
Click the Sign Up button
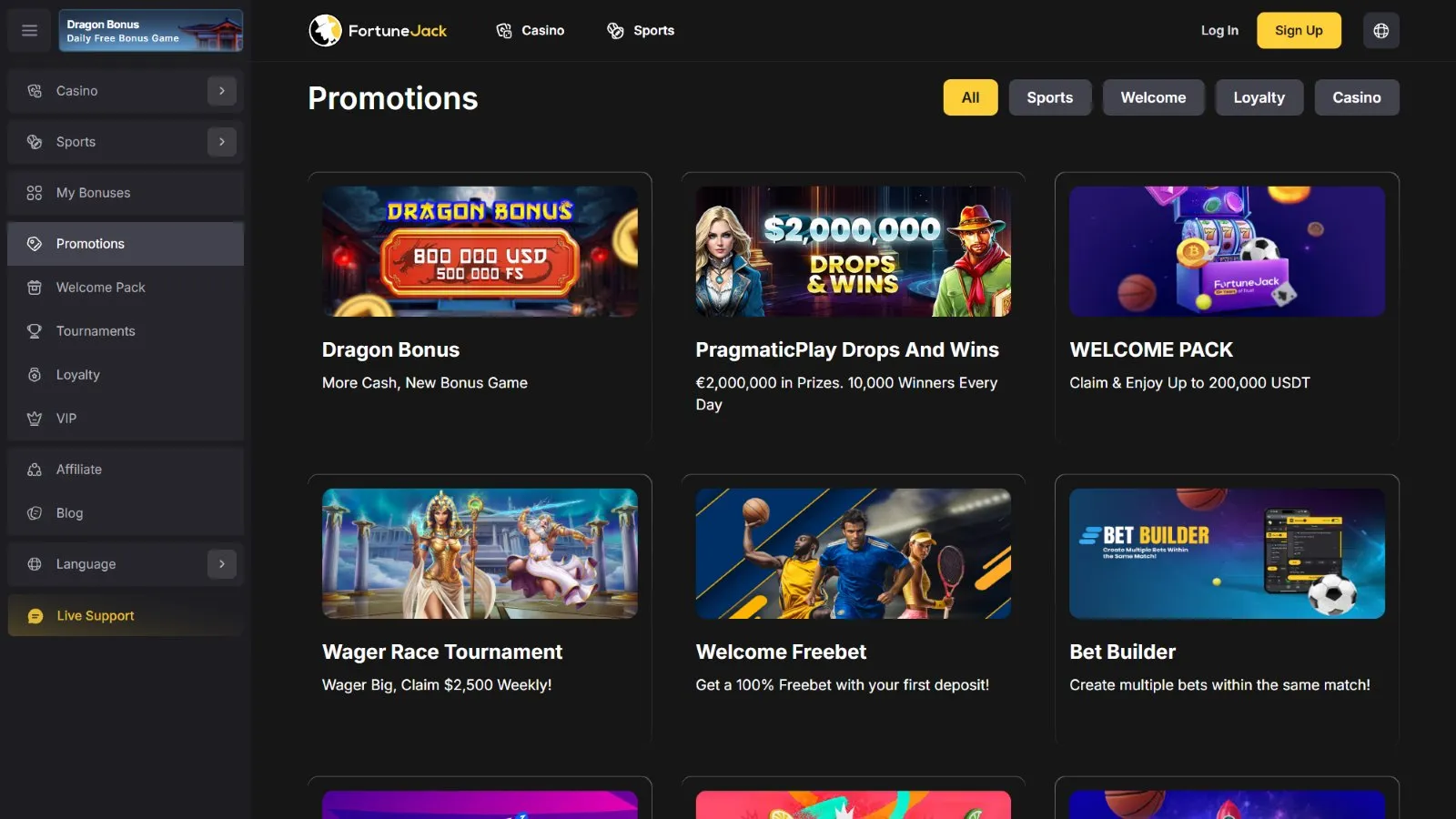point(1299,30)
